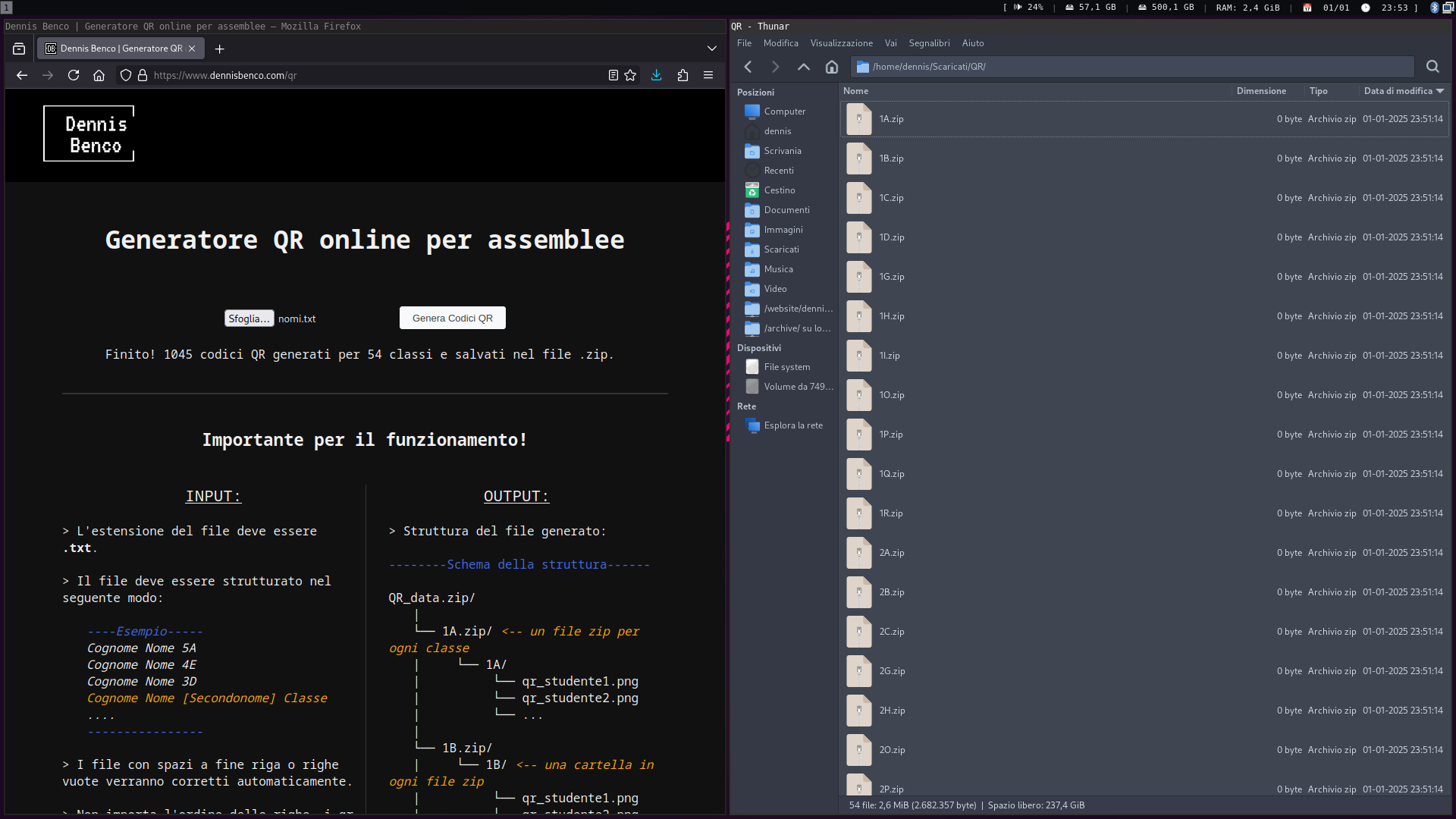This screenshot has width=1456, height=819.
Task: Open a new Firefox tab
Action: click(219, 49)
